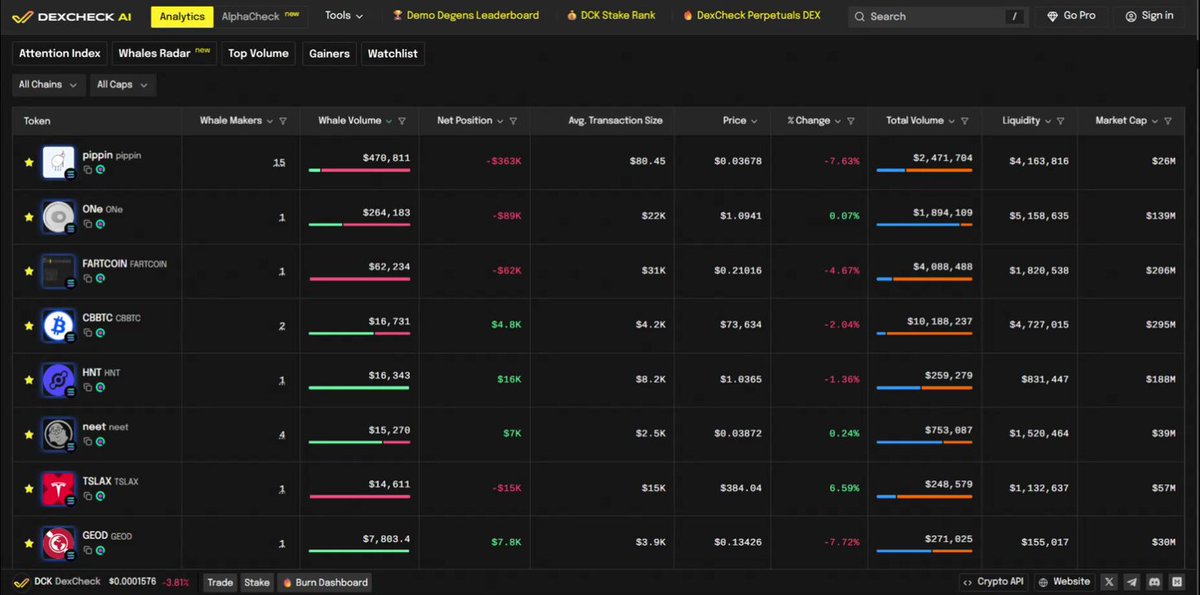Sort by the Whale Makers column header
Viewport: 1200px width, 595px height.
[x=237, y=121]
